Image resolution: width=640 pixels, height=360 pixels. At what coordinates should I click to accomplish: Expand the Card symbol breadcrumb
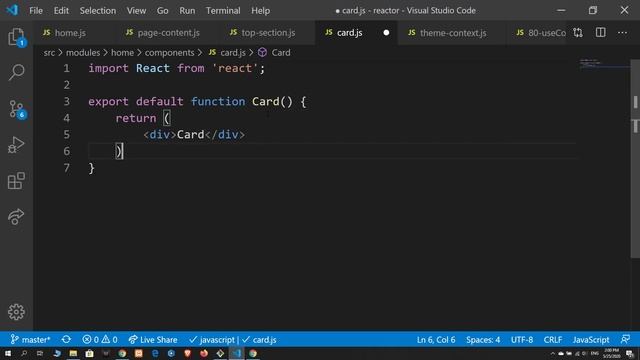274,53
